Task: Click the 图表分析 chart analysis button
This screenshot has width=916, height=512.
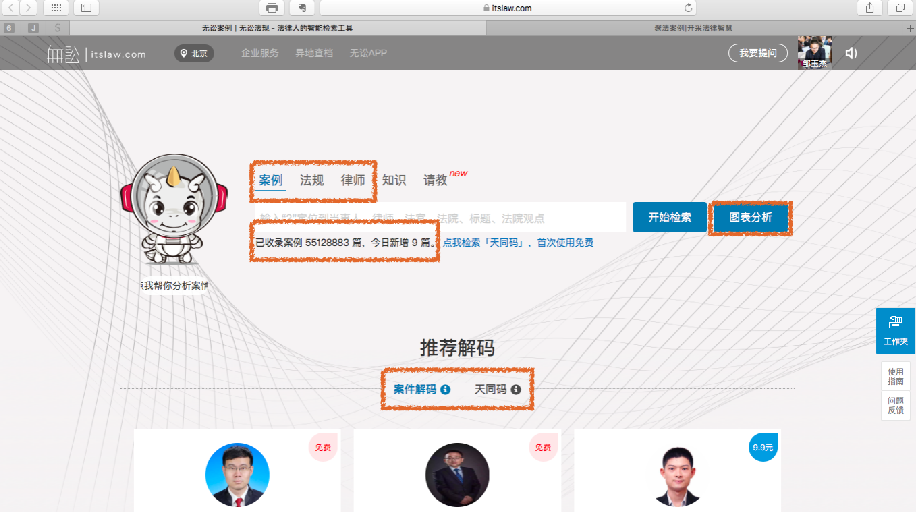Action: pos(750,217)
